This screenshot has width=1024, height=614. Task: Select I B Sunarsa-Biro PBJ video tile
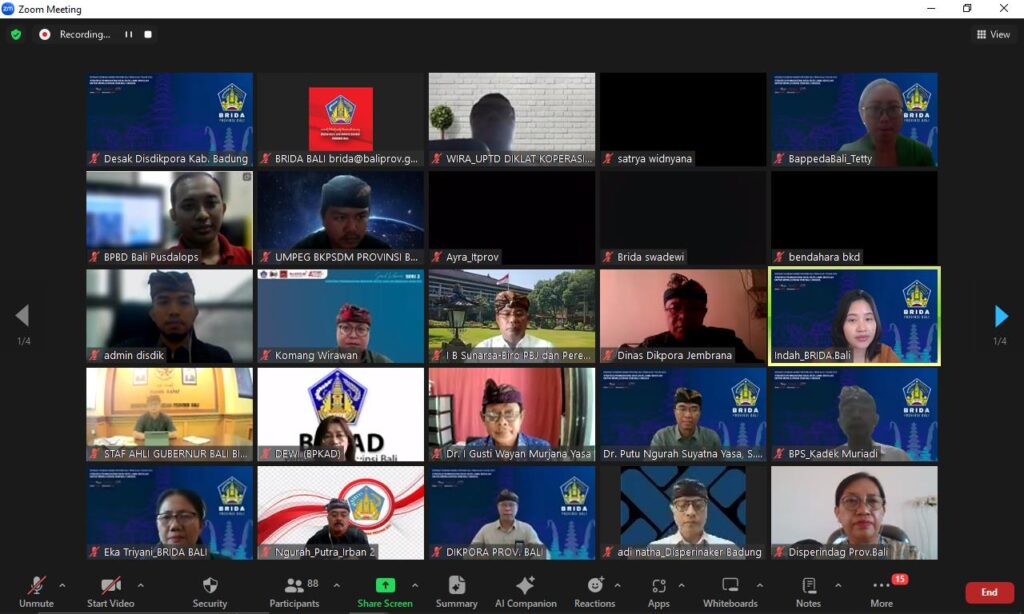tap(512, 316)
